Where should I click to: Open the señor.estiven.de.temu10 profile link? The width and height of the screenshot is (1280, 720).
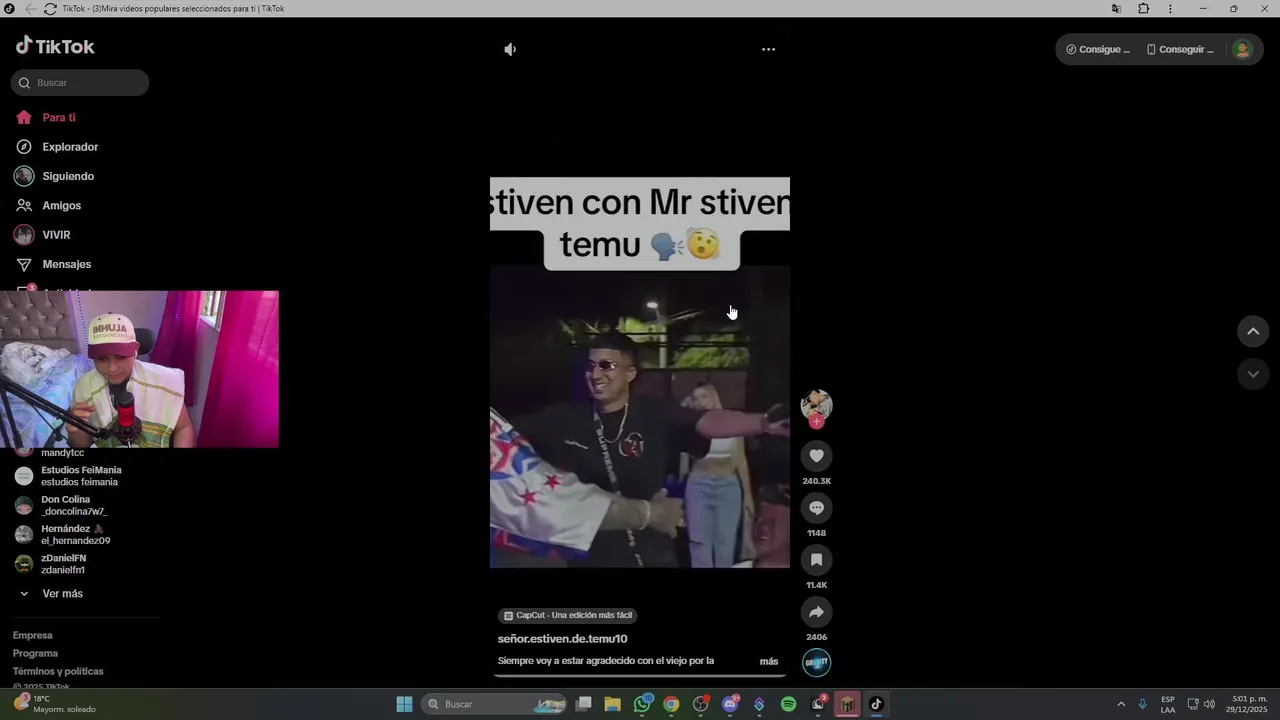(562, 639)
